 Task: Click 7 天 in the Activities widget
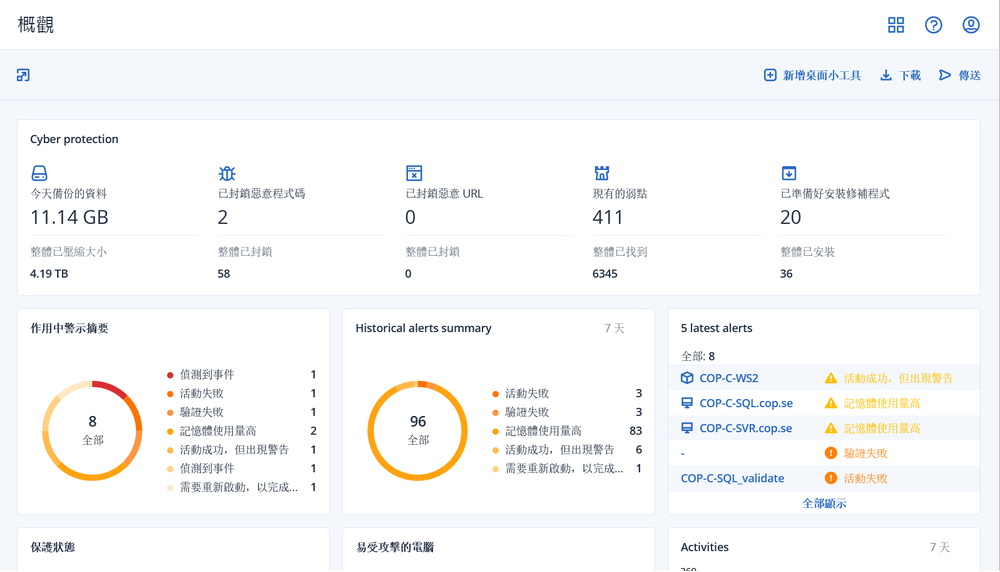tap(939, 547)
